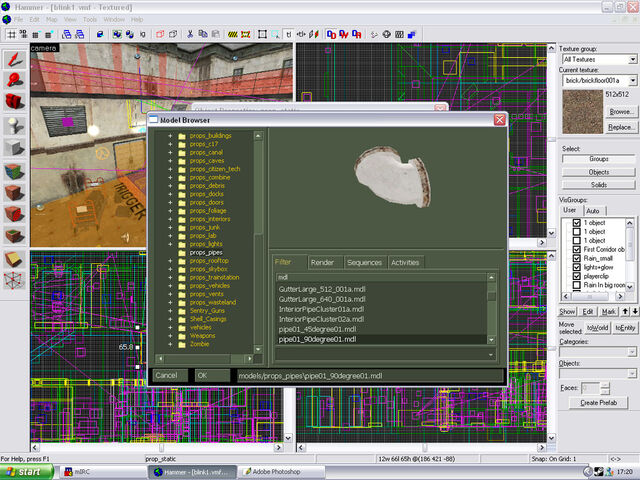Image resolution: width=640 pixels, height=480 pixels.
Task: Click the folder tree vertical scrollbar
Action: [258, 242]
